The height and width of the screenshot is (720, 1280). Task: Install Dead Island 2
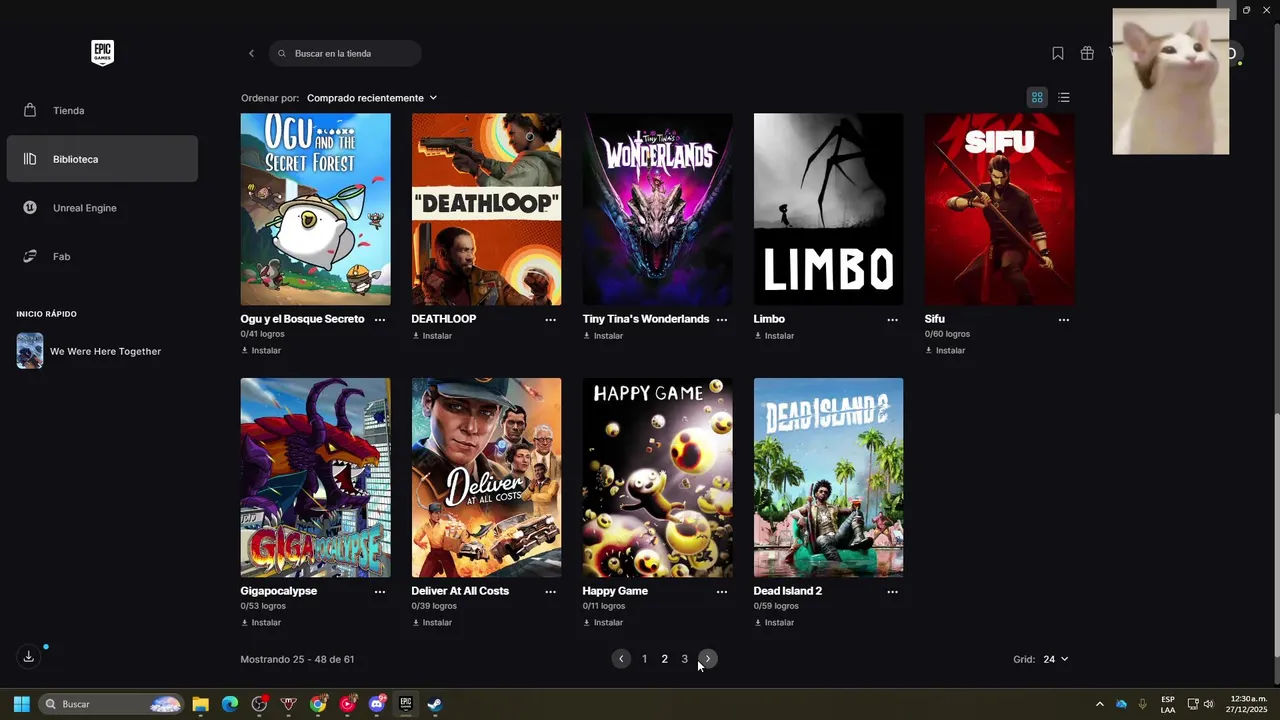click(774, 623)
